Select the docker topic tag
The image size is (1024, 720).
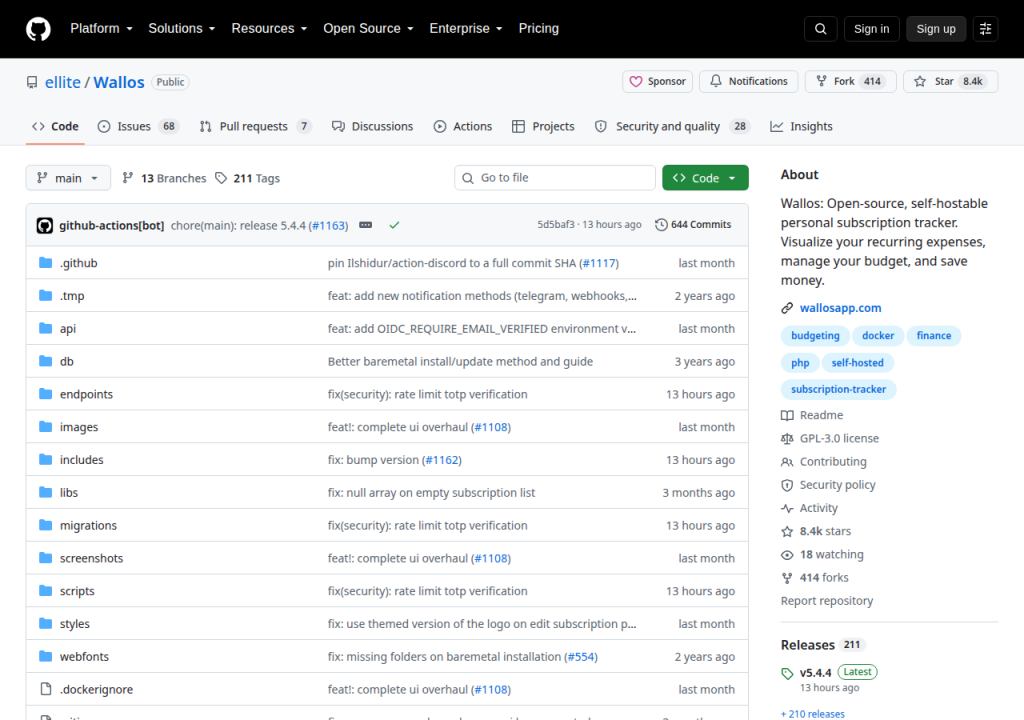tap(878, 336)
